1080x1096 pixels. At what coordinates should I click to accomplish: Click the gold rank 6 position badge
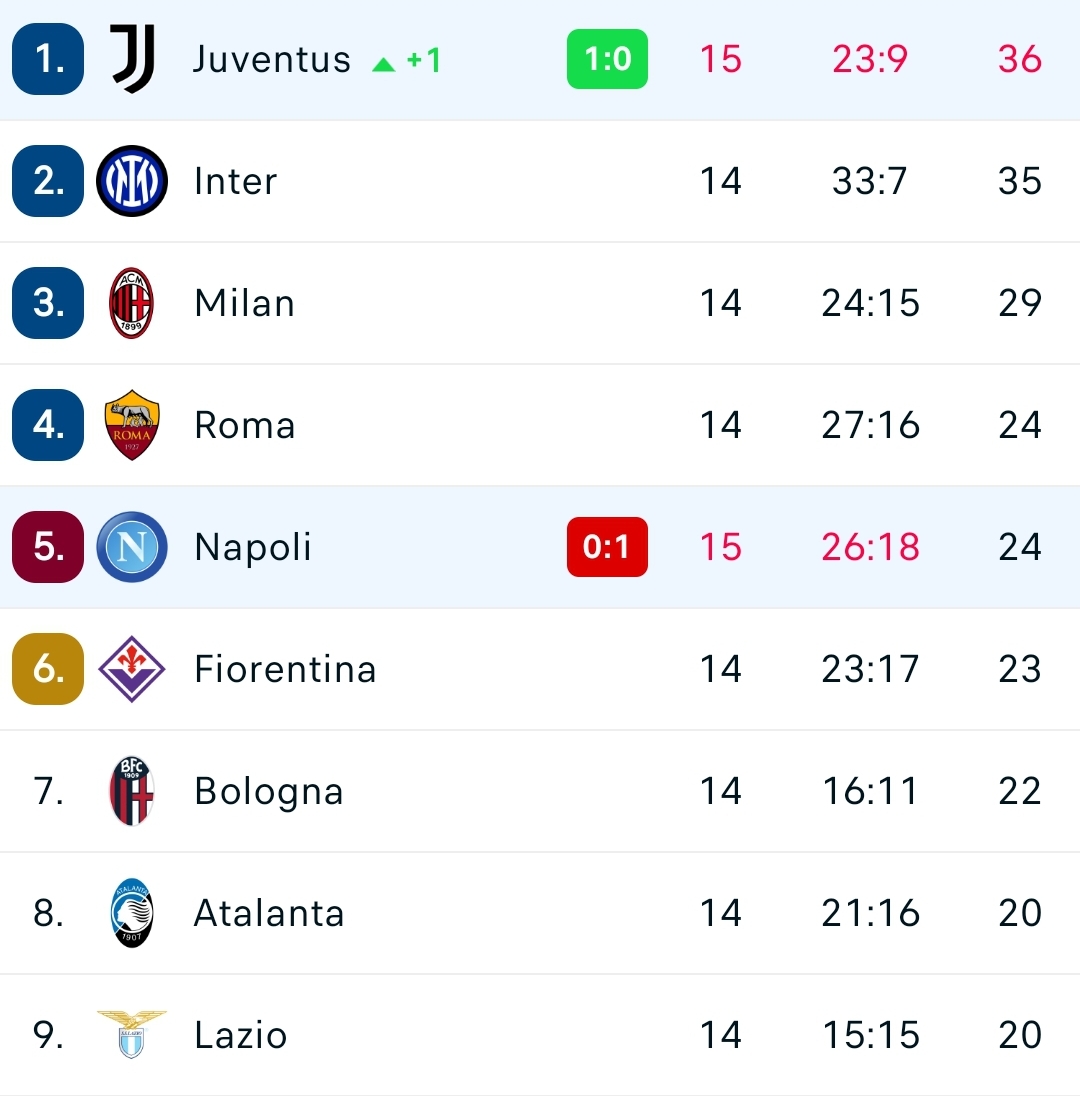(x=48, y=669)
